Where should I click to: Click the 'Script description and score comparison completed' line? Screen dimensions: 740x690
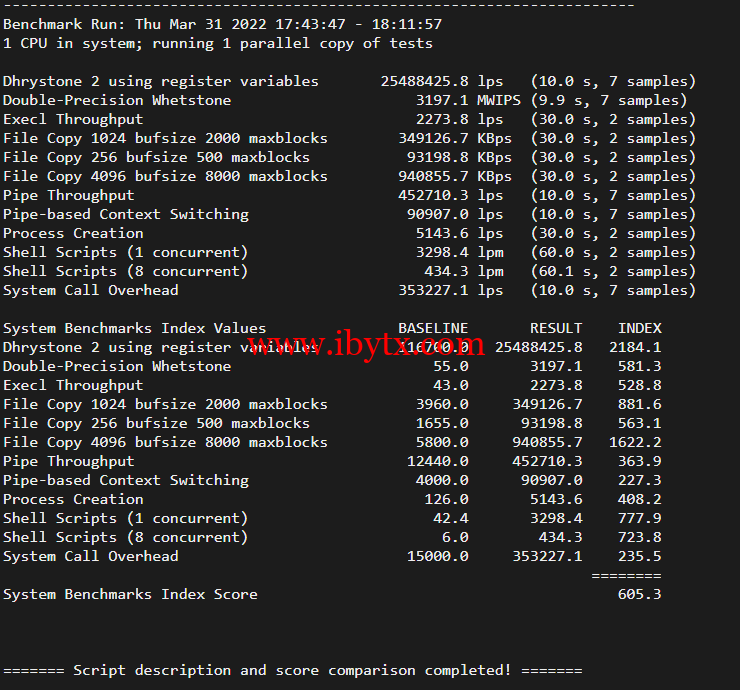[292, 670]
